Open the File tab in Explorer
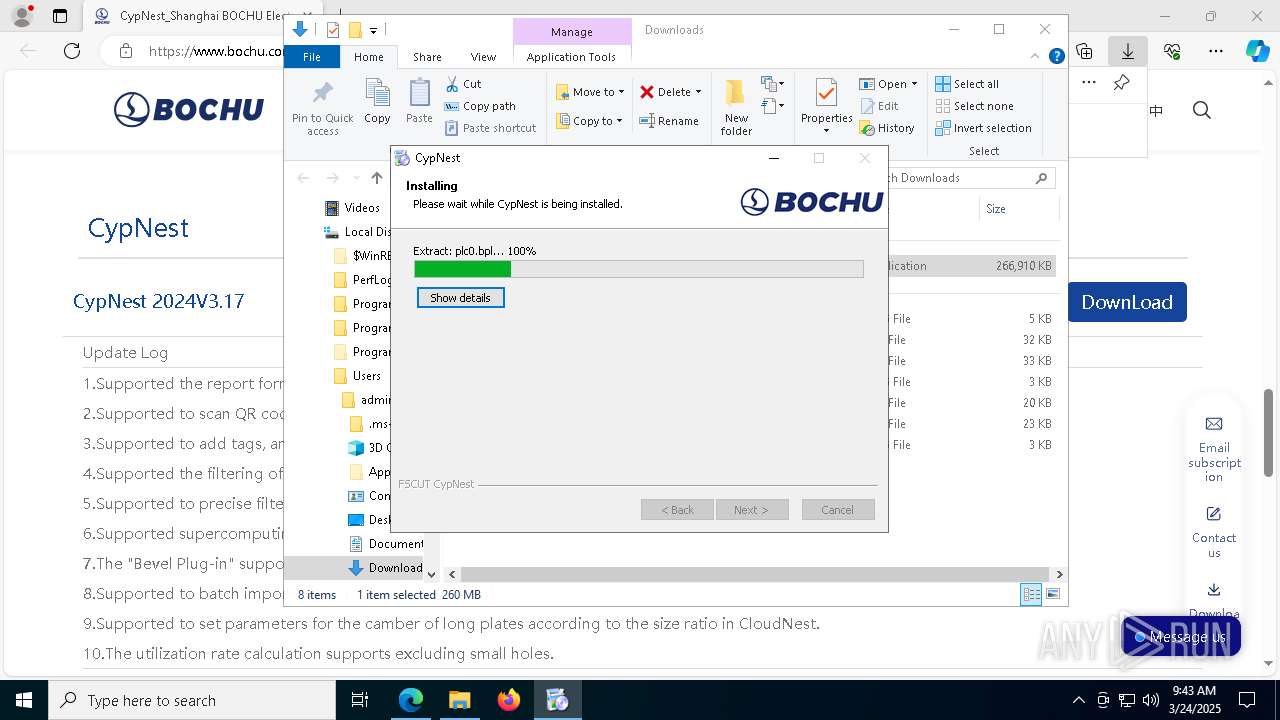The height and width of the screenshot is (720, 1280). pyautogui.click(x=312, y=57)
